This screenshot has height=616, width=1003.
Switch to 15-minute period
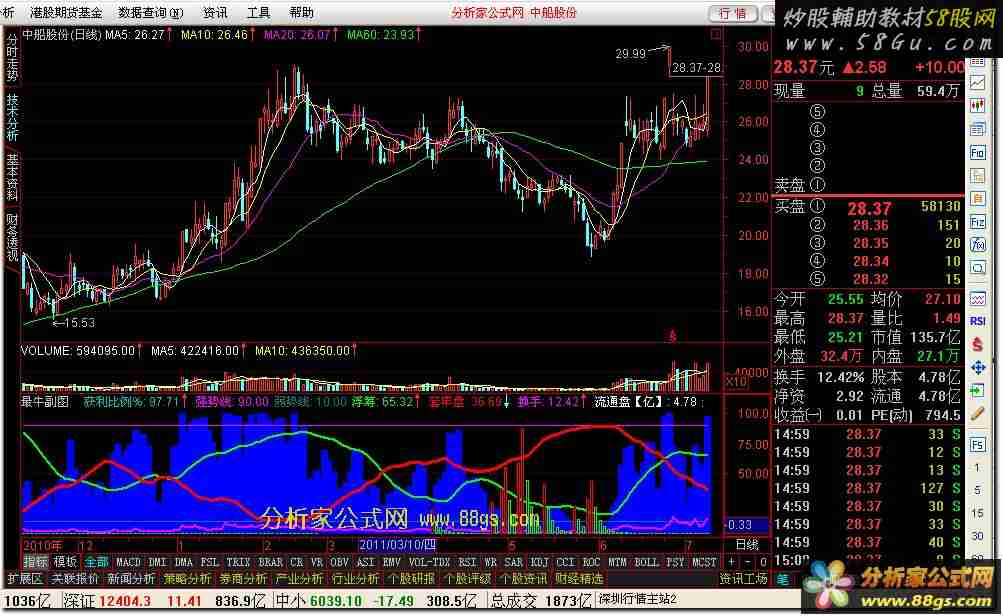pyautogui.click(x=977, y=513)
